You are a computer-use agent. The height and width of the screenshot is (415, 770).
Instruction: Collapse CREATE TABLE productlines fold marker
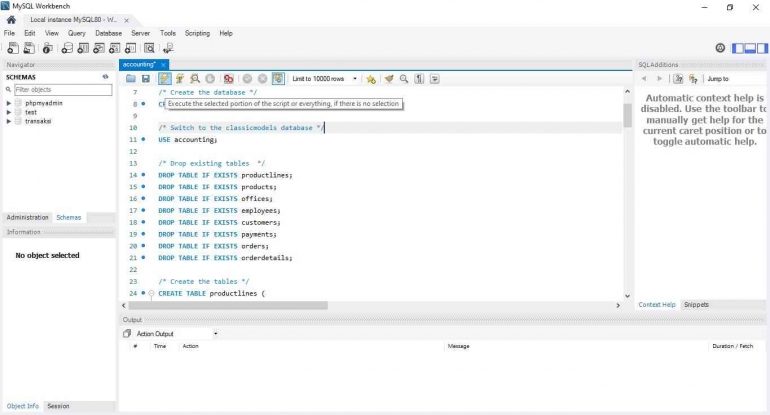point(151,293)
